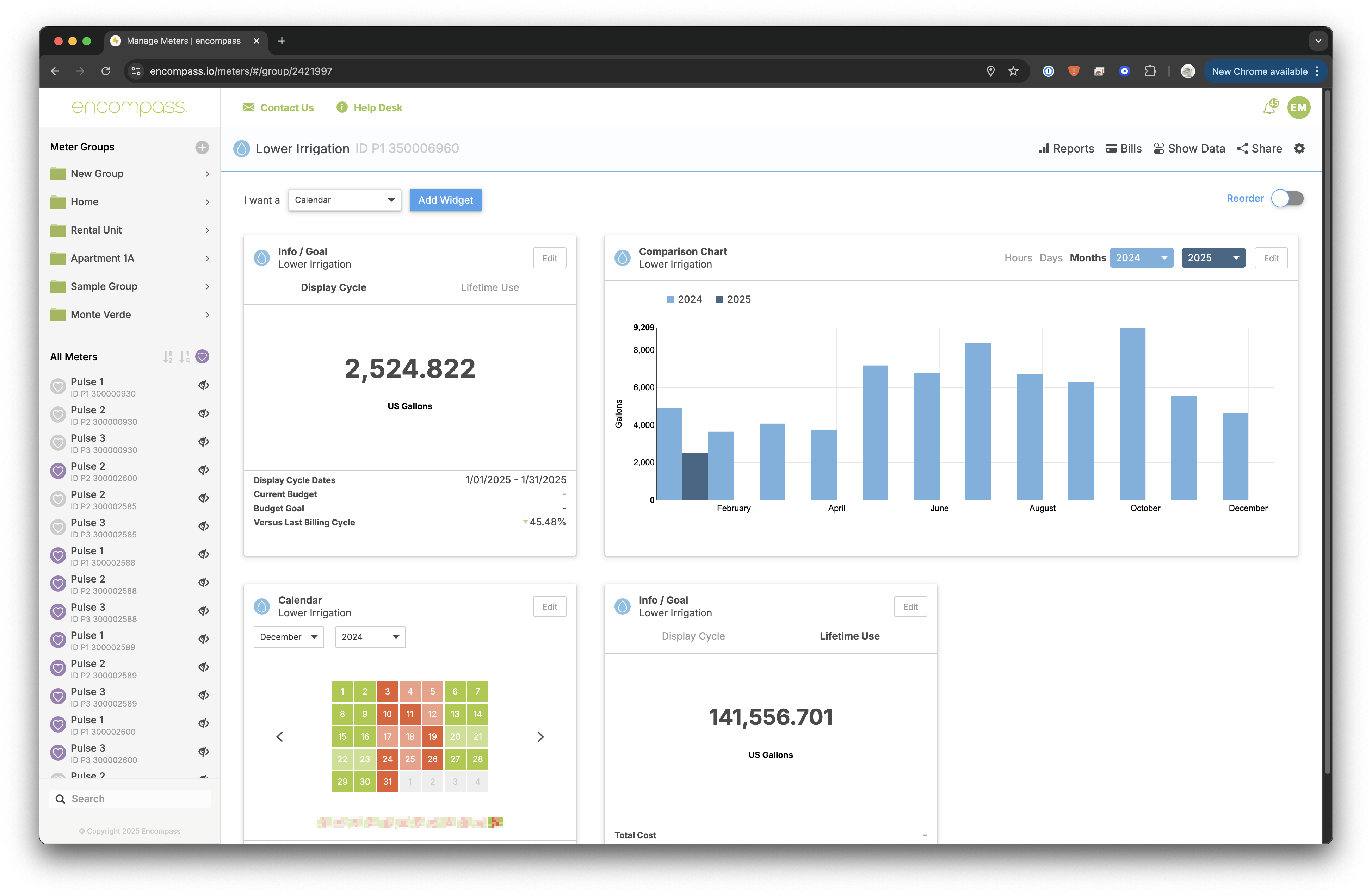
Task: Toggle the Reorder switch
Action: [x=1287, y=199]
